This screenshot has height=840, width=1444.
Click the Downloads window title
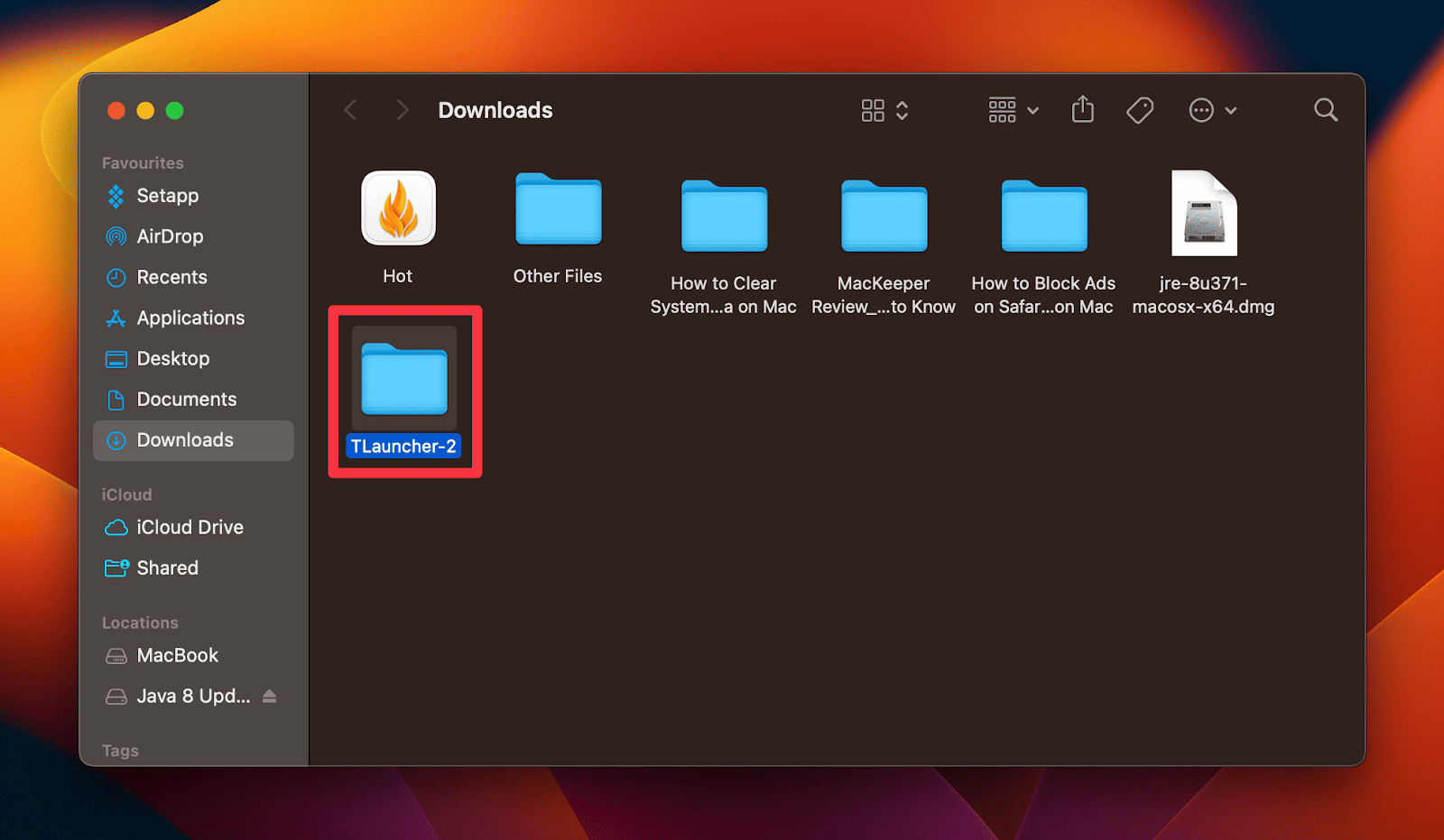(x=495, y=110)
